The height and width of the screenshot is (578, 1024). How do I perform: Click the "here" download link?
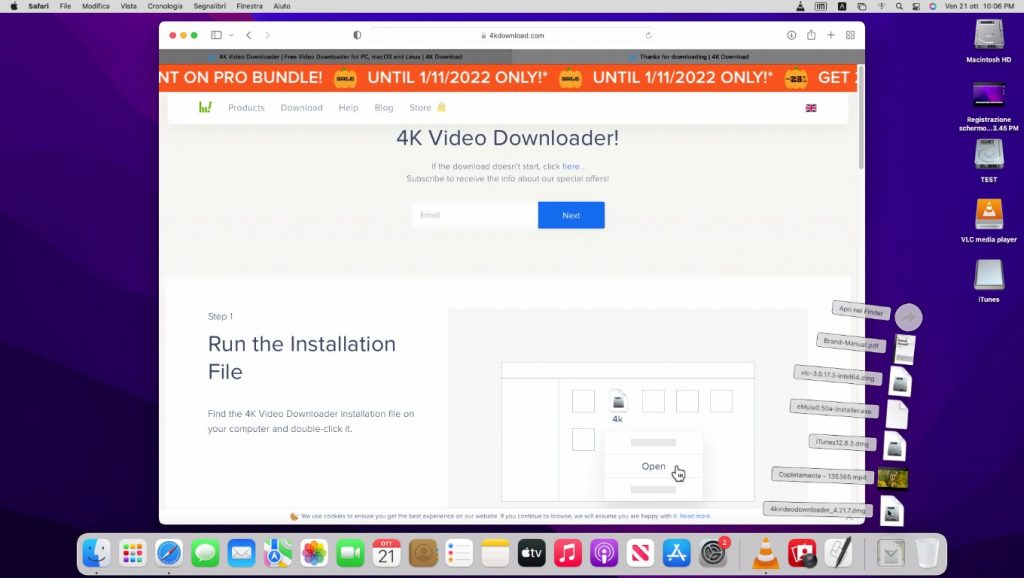click(x=570, y=166)
